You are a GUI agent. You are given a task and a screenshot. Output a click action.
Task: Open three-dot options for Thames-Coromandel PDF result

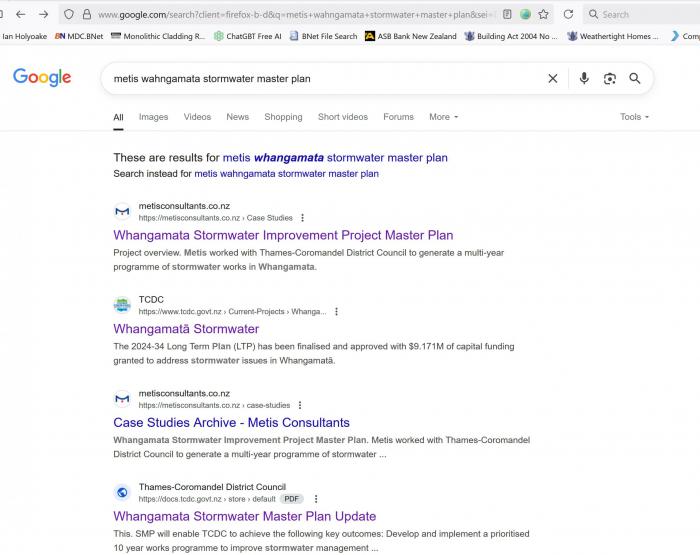point(316,499)
